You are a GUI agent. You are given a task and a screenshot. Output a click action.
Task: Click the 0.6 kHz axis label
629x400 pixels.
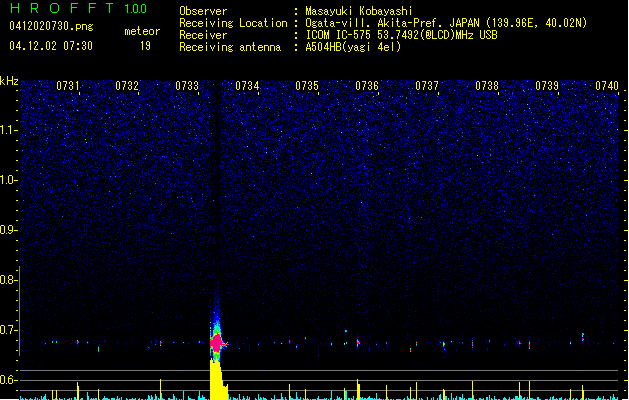(x=9, y=380)
